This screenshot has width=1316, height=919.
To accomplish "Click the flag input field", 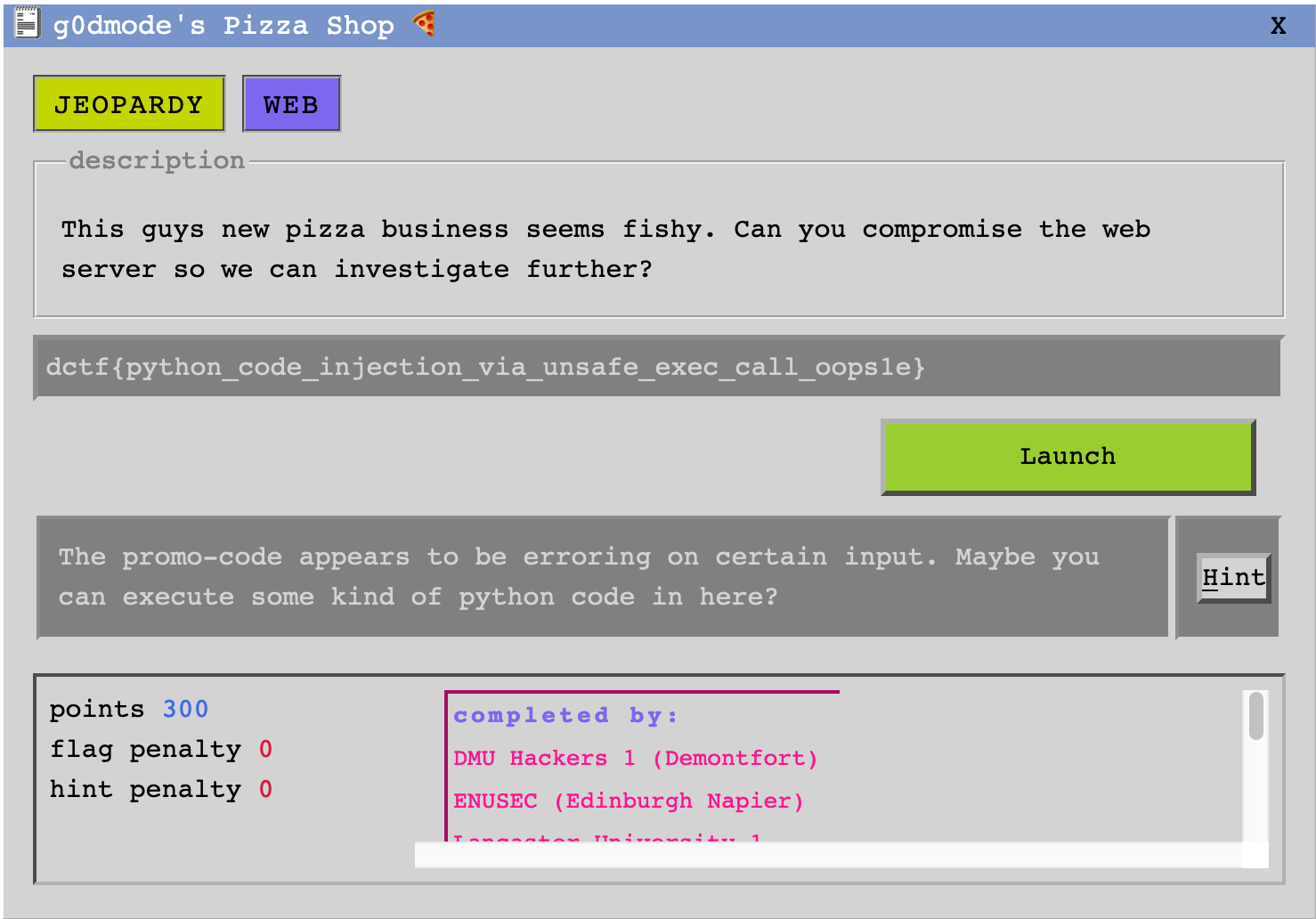I will [658, 367].
